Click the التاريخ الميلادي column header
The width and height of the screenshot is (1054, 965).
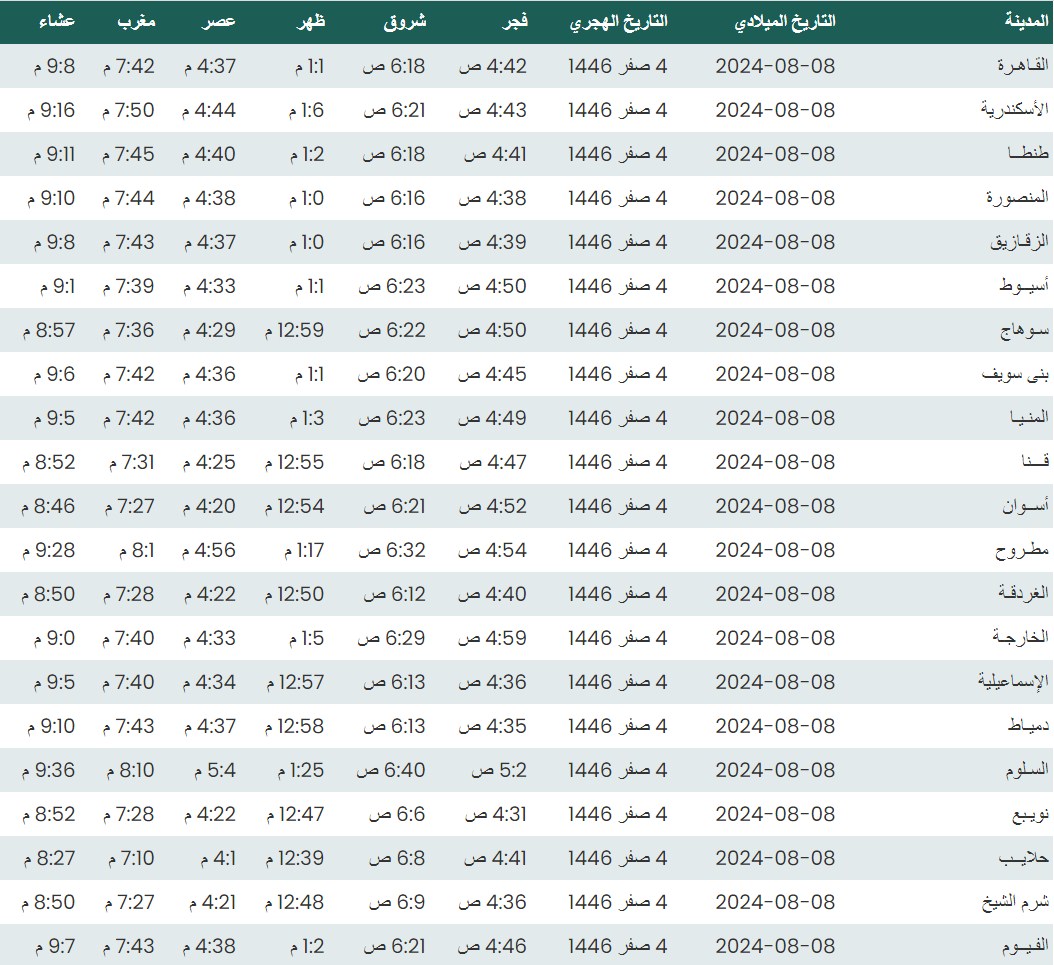click(x=784, y=21)
